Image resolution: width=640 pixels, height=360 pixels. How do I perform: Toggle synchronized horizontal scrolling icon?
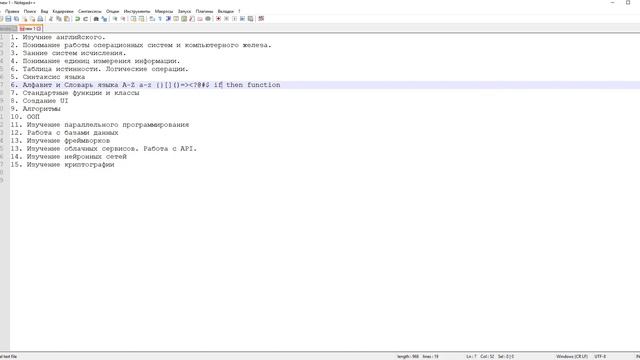click(141, 19)
